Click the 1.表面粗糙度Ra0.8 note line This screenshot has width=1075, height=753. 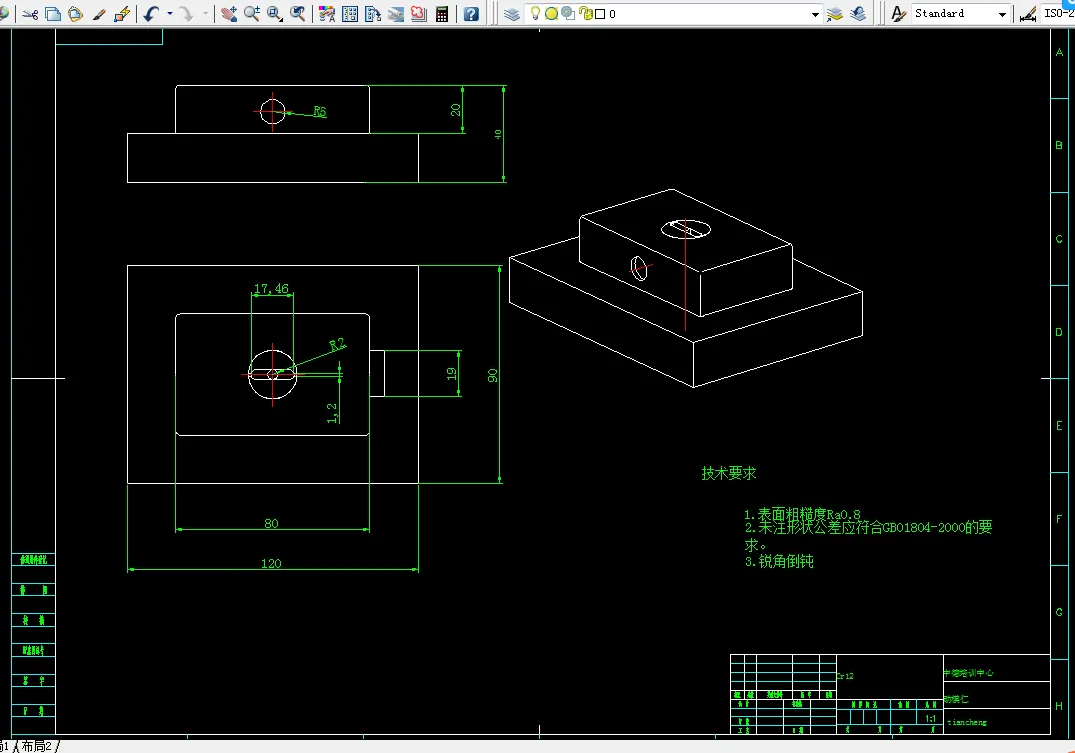click(x=802, y=514)
